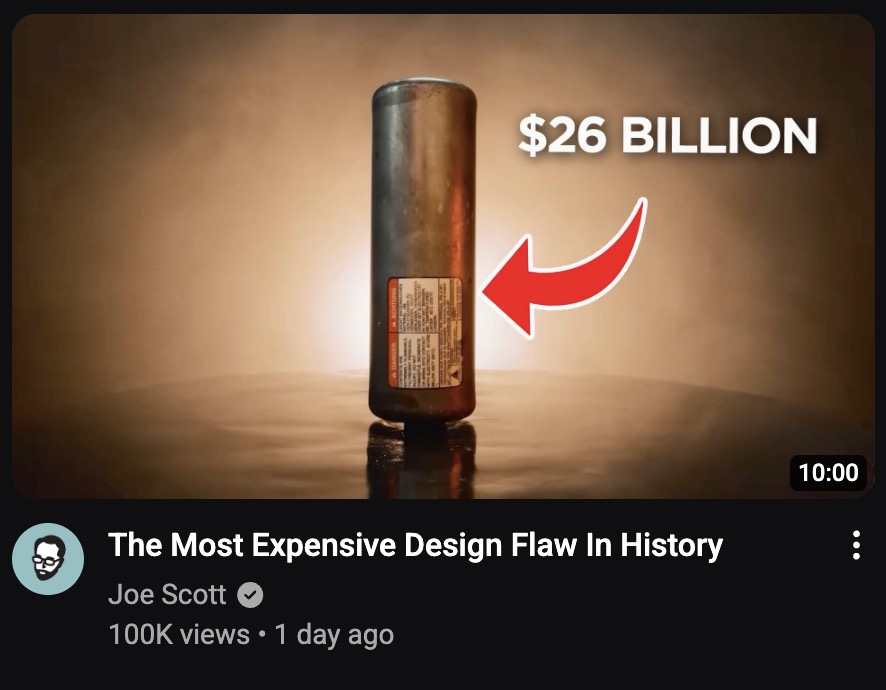The image size is (886, 690).
Task: Click the Joe Scott channel avatar
Action: (x=48, y=558)
